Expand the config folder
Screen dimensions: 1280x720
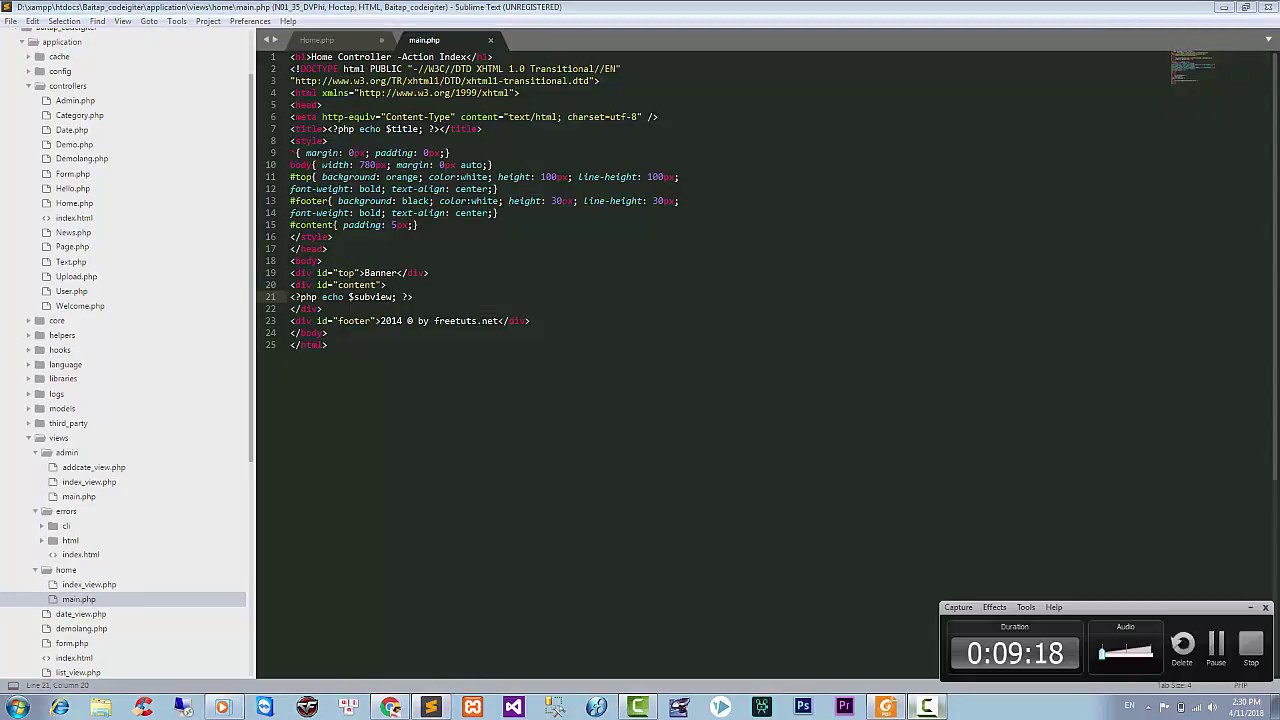point(28,71)
